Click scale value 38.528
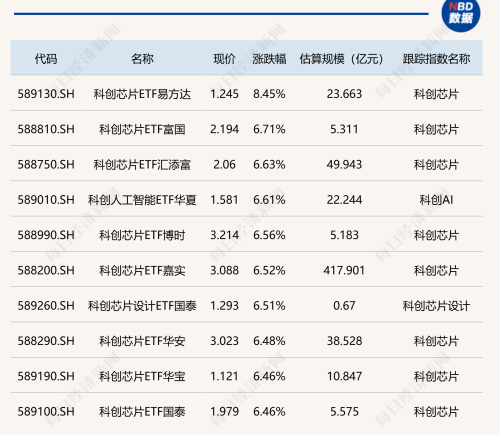 click(x=344, y=341)
